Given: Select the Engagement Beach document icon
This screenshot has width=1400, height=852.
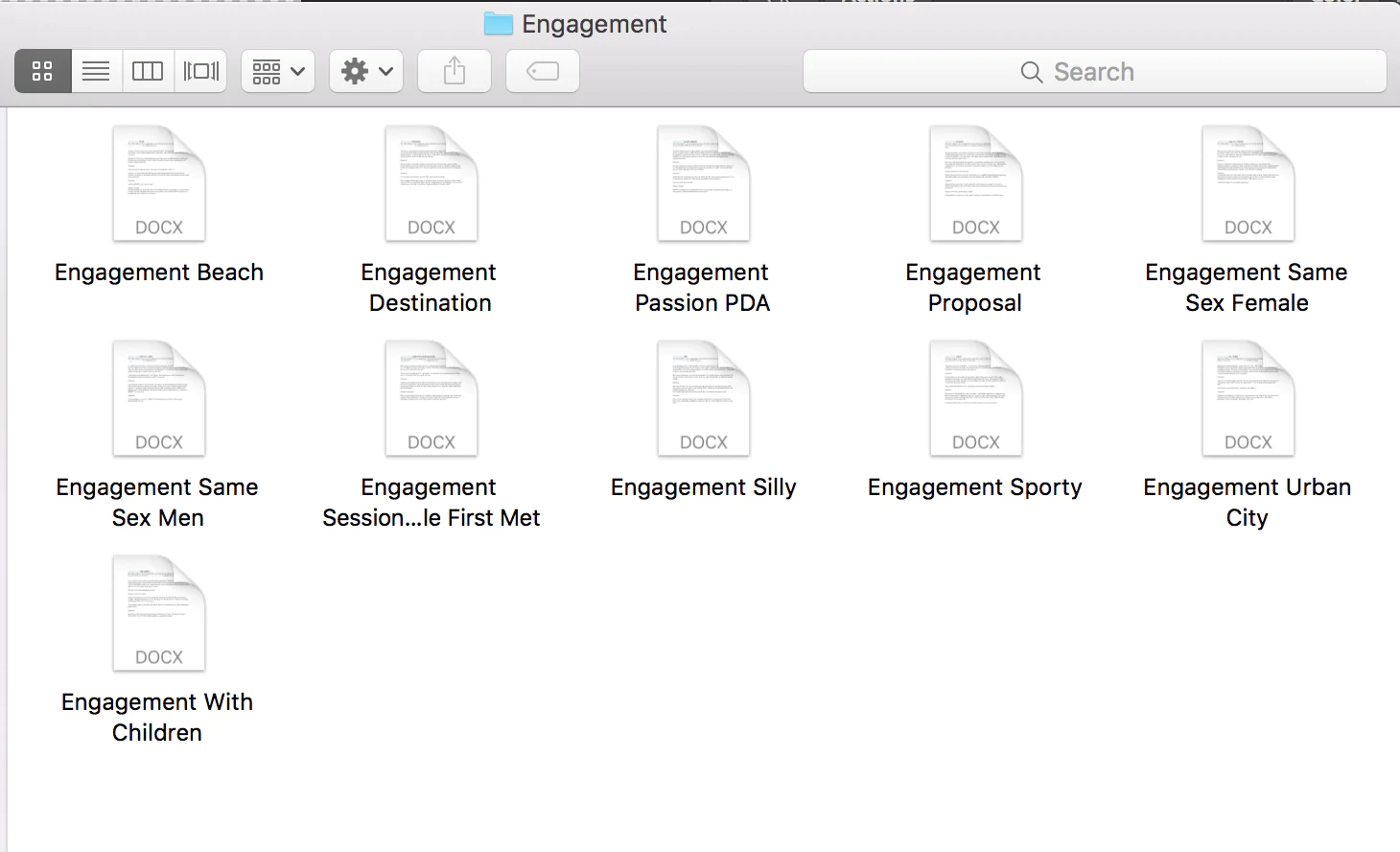Looking at the screenshot, I should [x=159, y=183].
